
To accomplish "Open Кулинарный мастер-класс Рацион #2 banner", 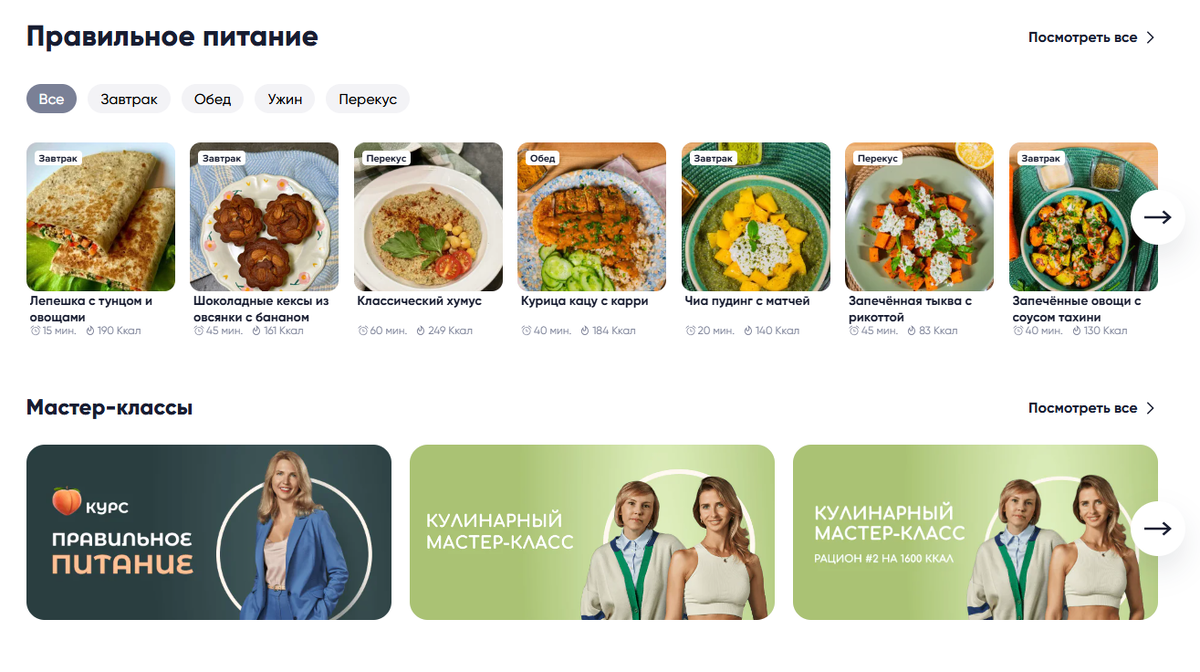I will tap(975, 532).
